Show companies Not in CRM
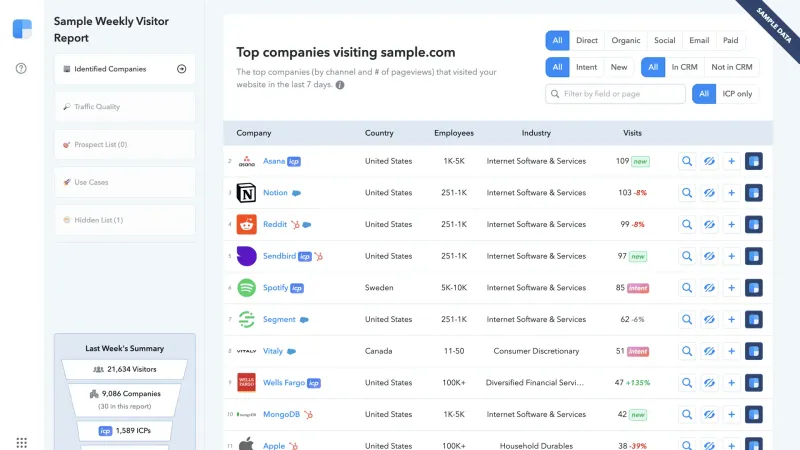The height and width of the screenshot is (450, 800). [x=732, y=67]
